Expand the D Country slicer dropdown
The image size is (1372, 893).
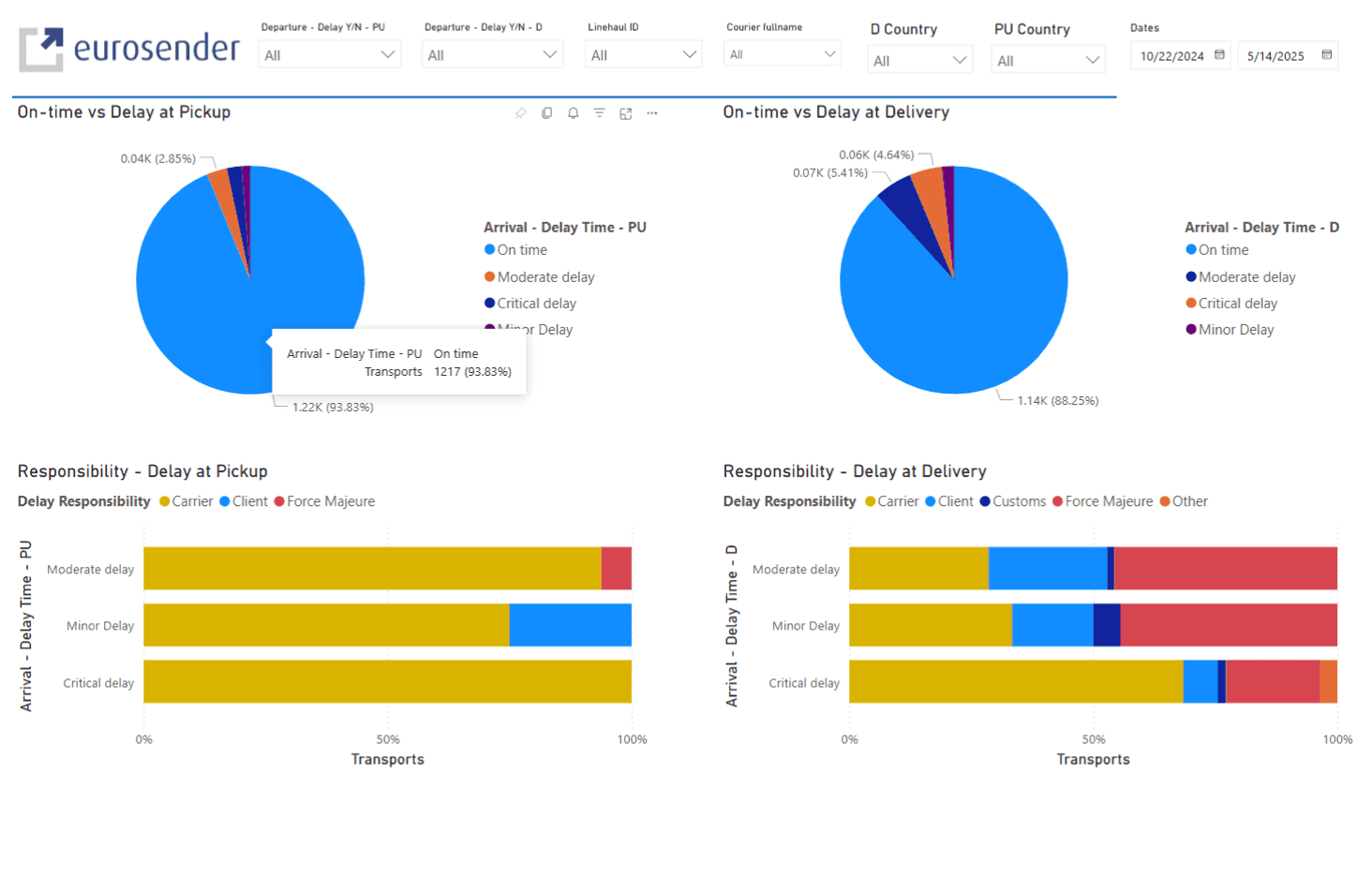click(920, 60)
